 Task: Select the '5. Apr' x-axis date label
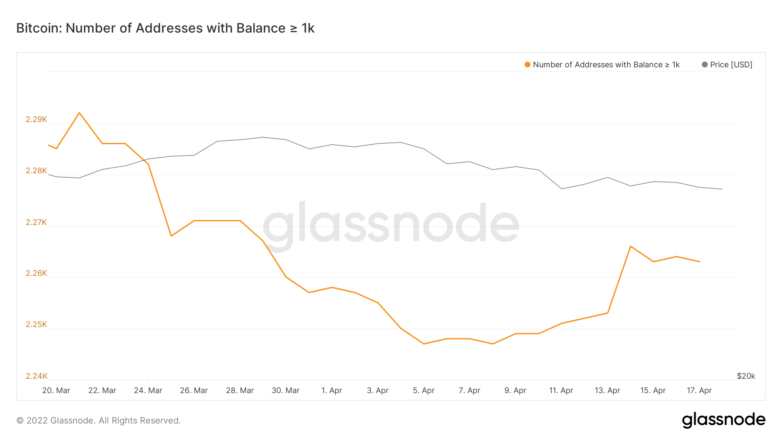click(x=423, y=390)
